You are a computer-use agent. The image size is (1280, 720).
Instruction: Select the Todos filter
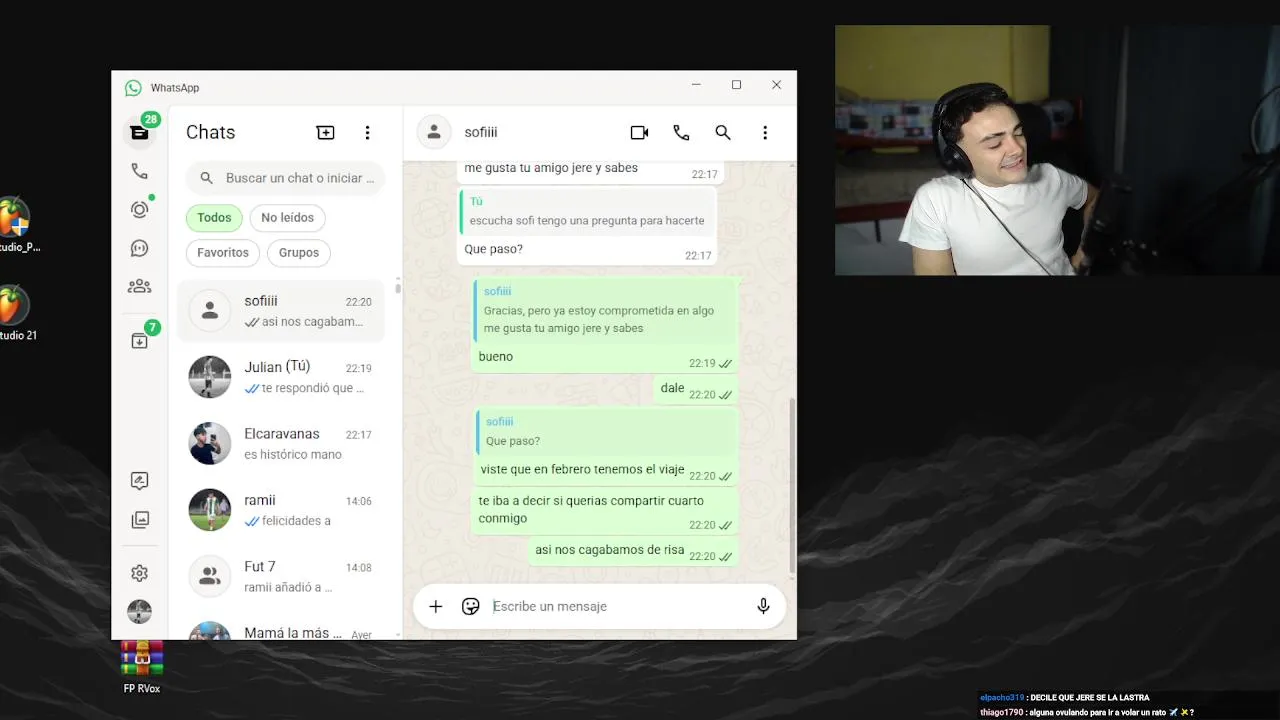214,217
